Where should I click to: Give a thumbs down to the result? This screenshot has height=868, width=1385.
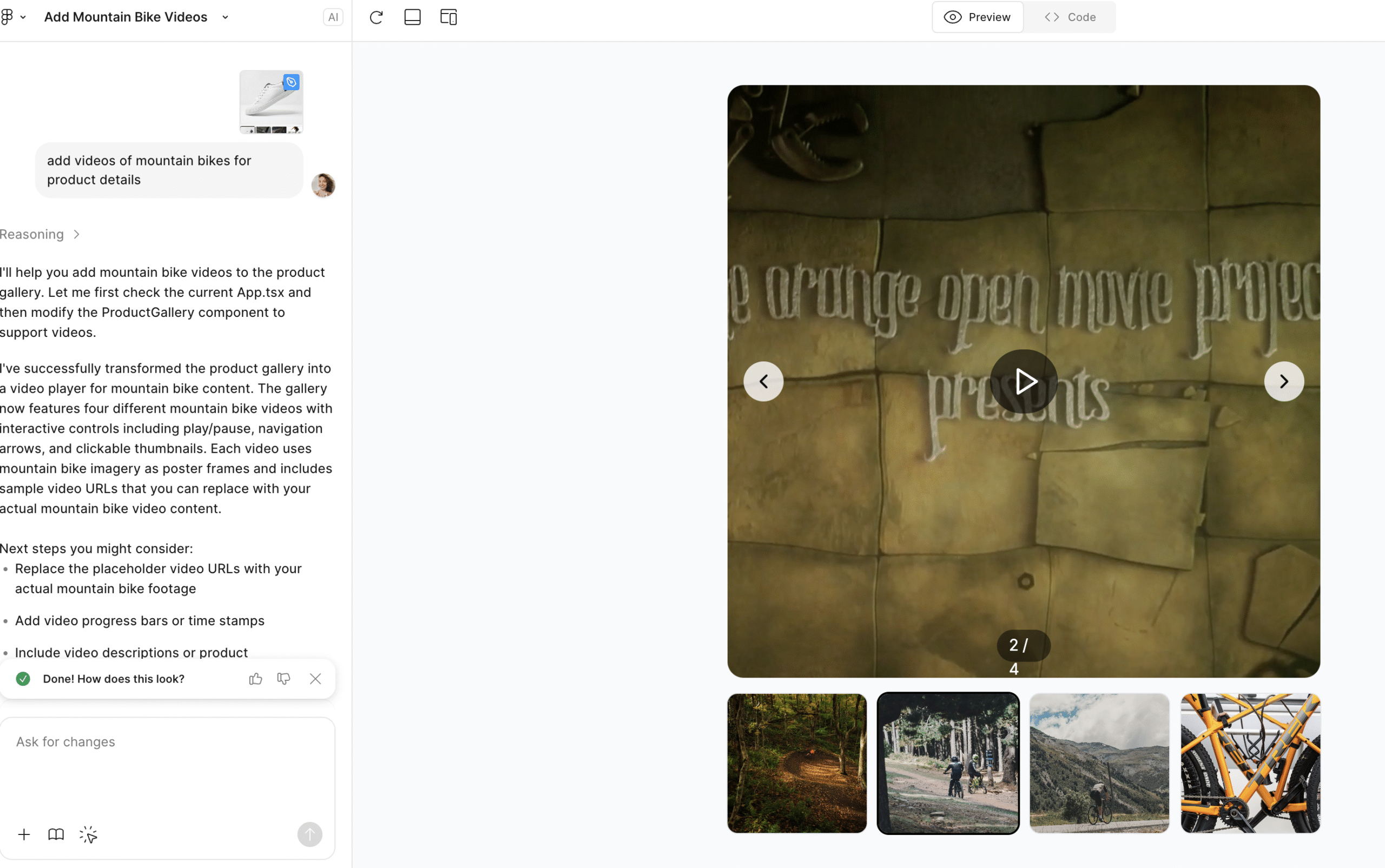(x=283, y=679)
